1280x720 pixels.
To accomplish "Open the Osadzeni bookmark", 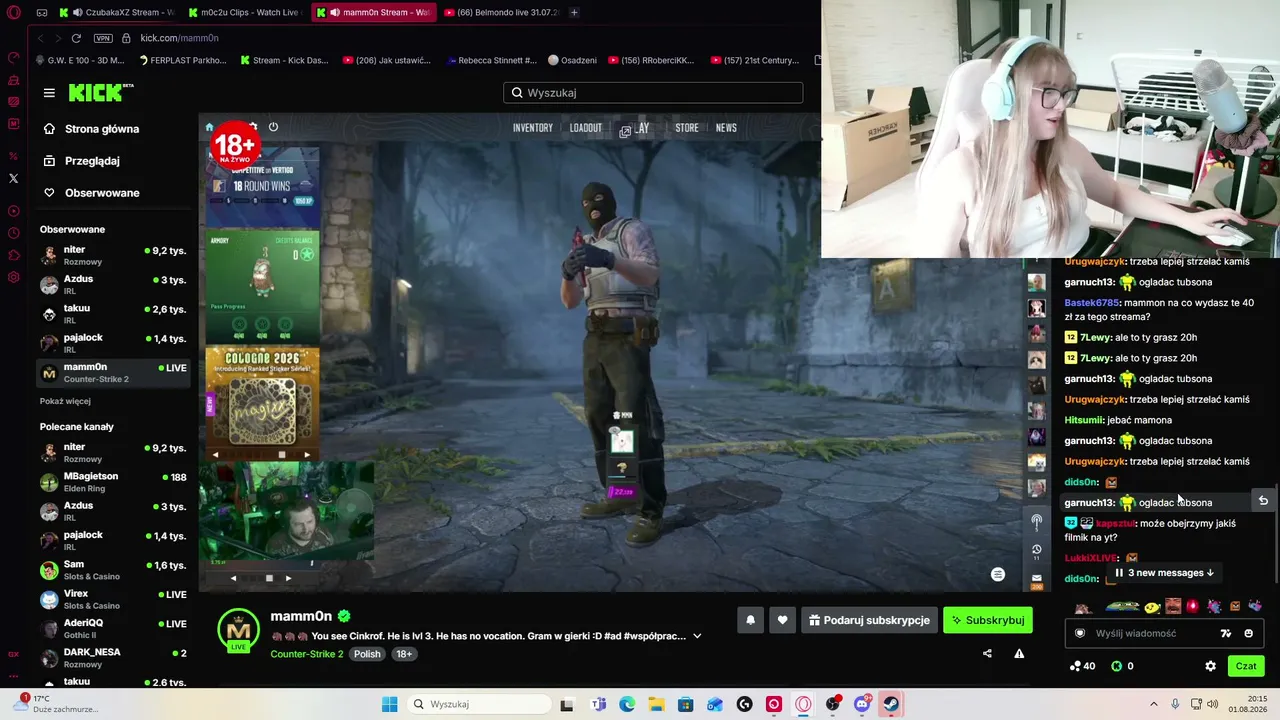I will click(x=572, y=60).
